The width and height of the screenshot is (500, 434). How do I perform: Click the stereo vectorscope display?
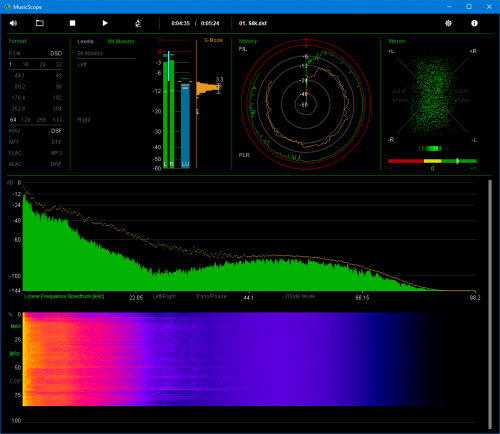[x=432, y=97]
